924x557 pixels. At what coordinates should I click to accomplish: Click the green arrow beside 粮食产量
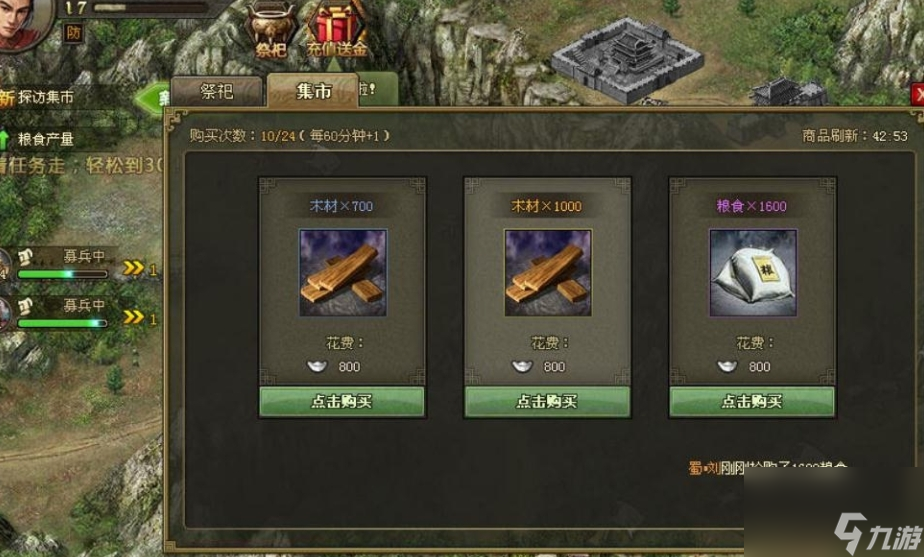tap(5, 139)
